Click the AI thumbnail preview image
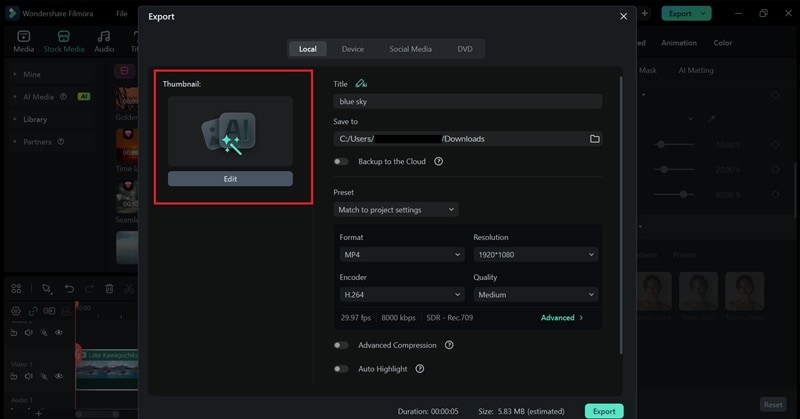The width and height of the screenshot is (800, 419). point(230,131)
